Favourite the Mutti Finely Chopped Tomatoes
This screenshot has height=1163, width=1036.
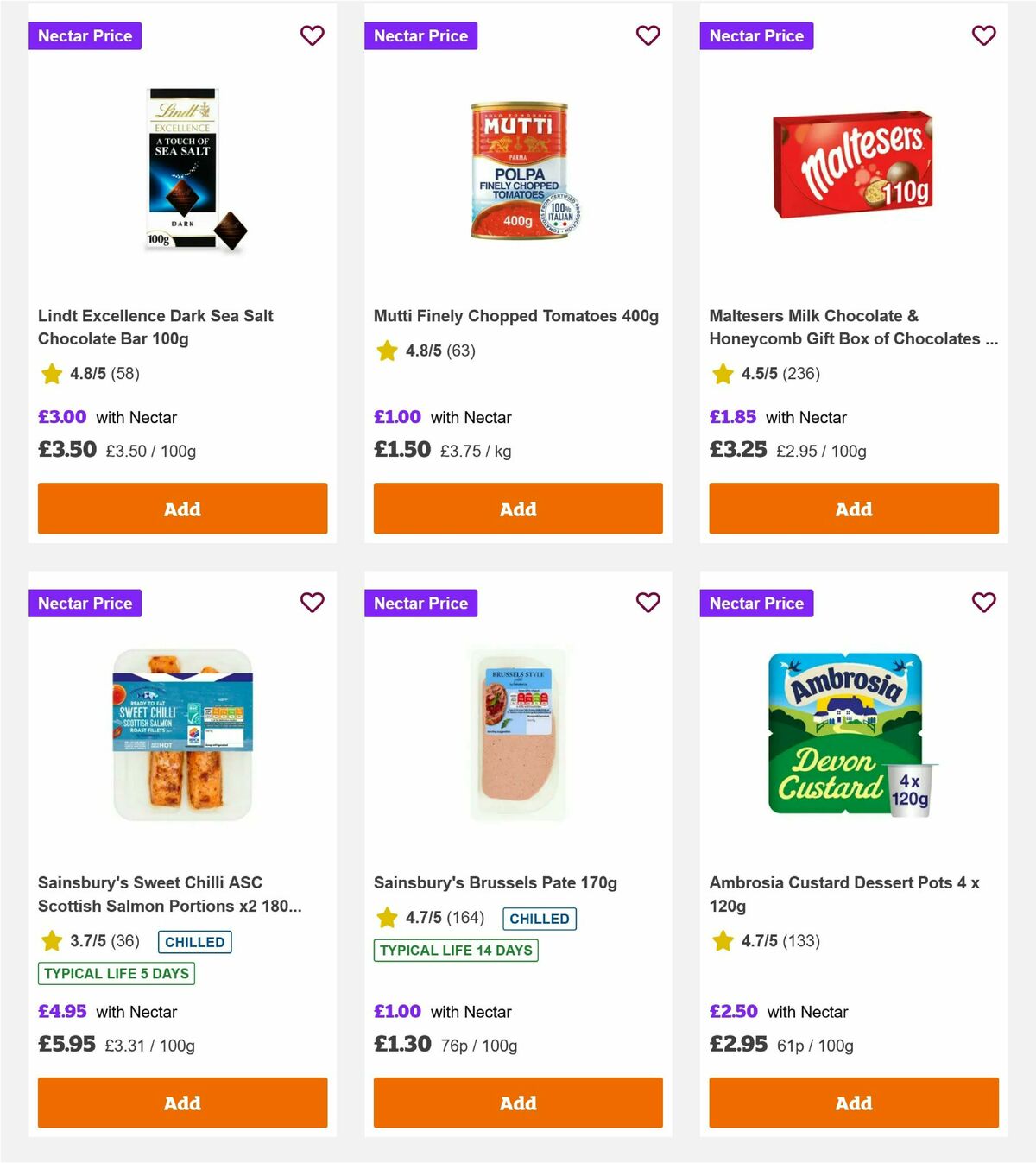pyautogui.click(x=647, y=35)
